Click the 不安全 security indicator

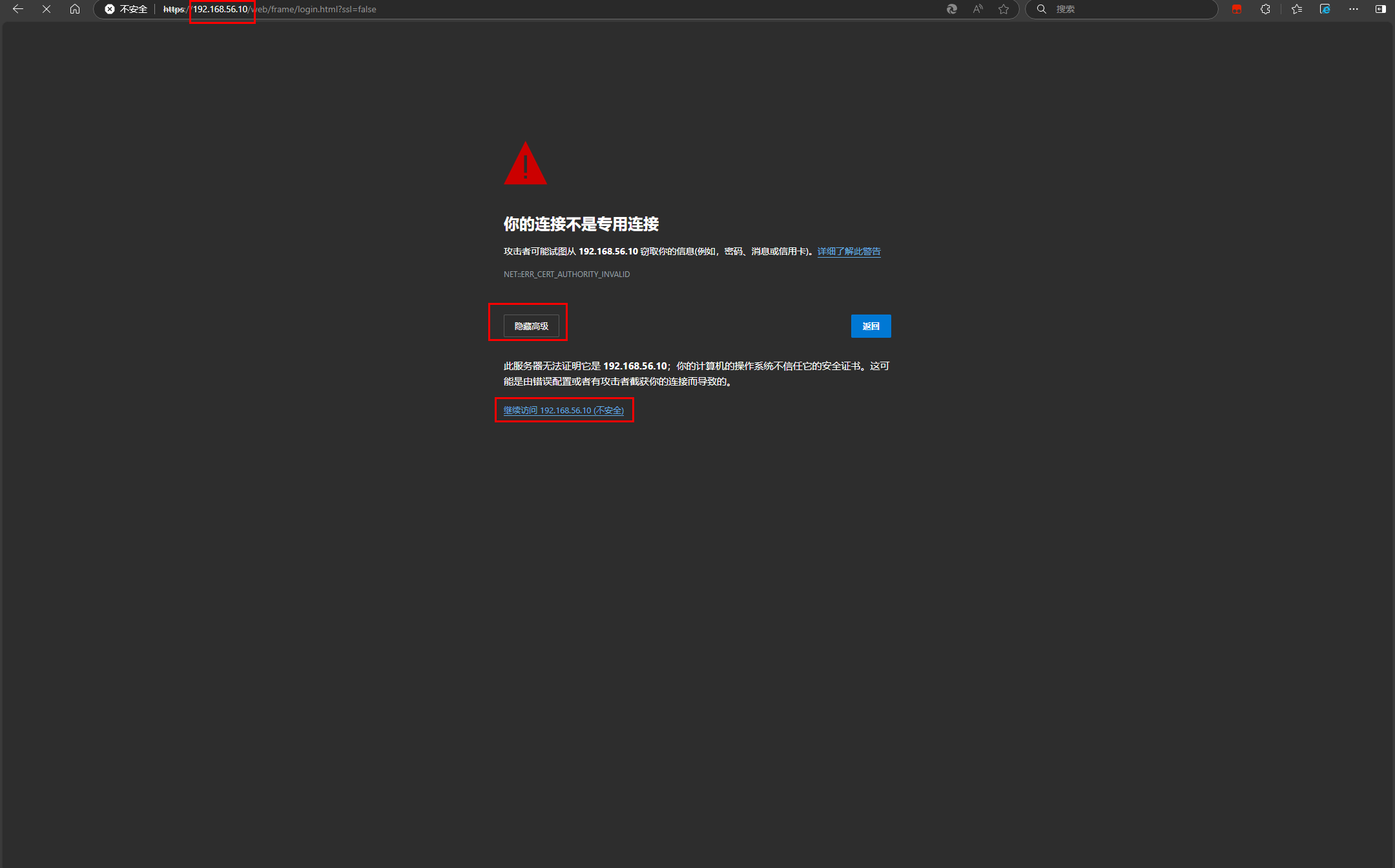127,9
